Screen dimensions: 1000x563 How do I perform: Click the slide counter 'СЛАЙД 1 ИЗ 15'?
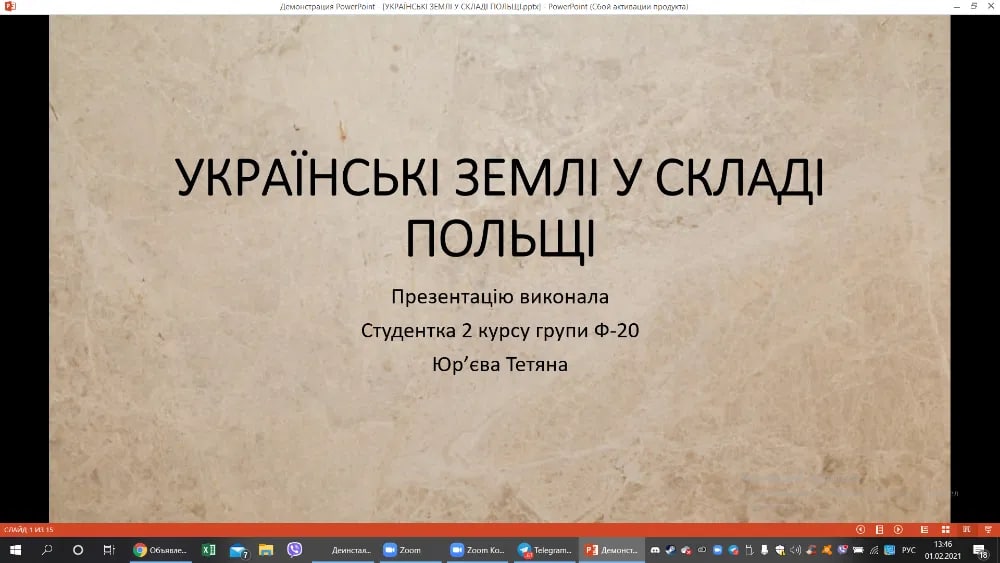[29, 529]
